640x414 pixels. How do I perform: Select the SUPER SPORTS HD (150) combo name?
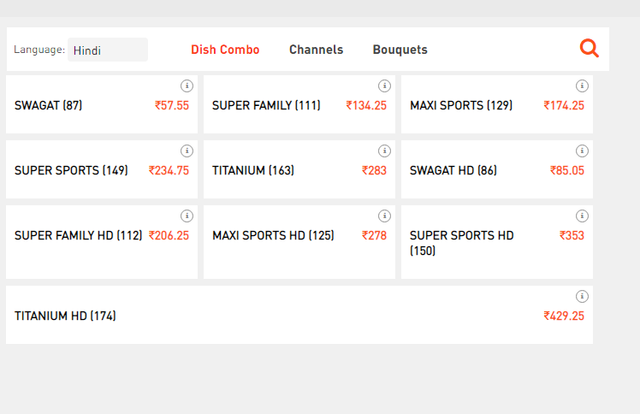(462, 243)
